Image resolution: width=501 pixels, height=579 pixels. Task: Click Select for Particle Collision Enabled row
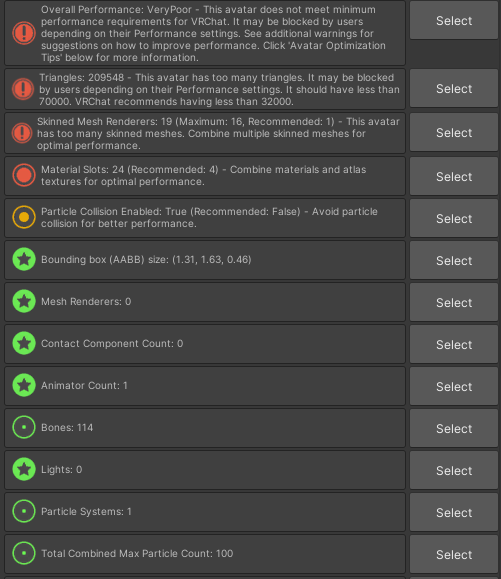(454, 219)
